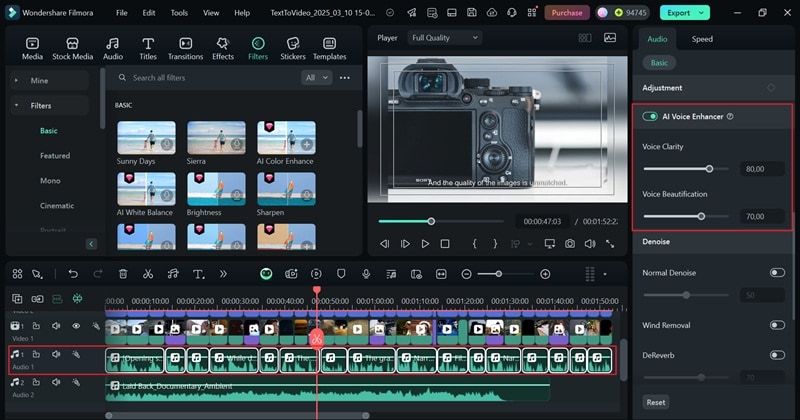Open the support headset icon
800x420 pixels.
click(512, 13)
